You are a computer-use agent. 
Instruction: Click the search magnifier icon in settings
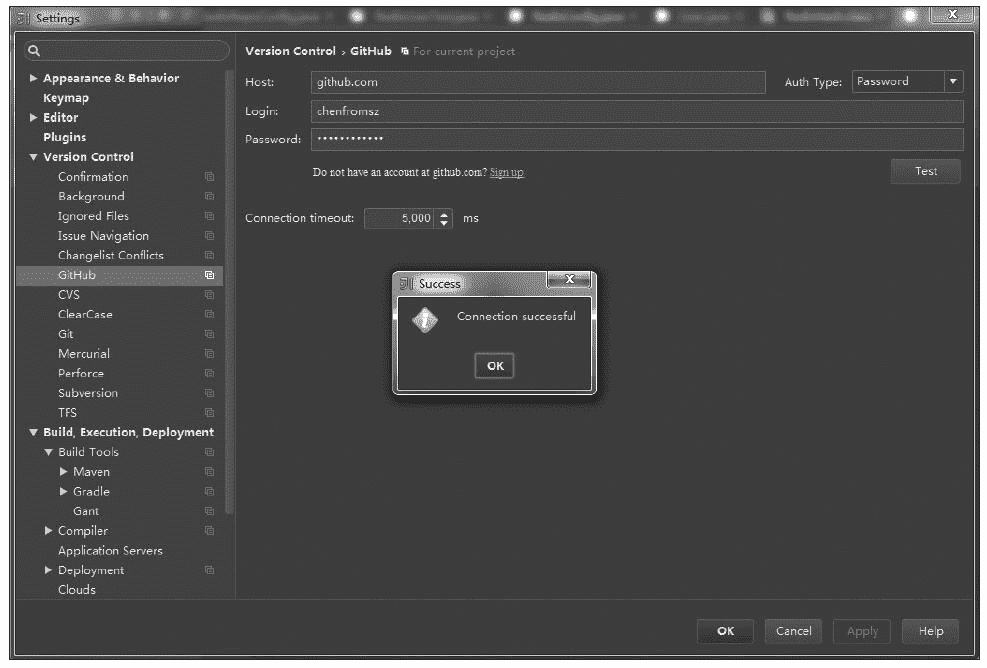click(34, 51)
